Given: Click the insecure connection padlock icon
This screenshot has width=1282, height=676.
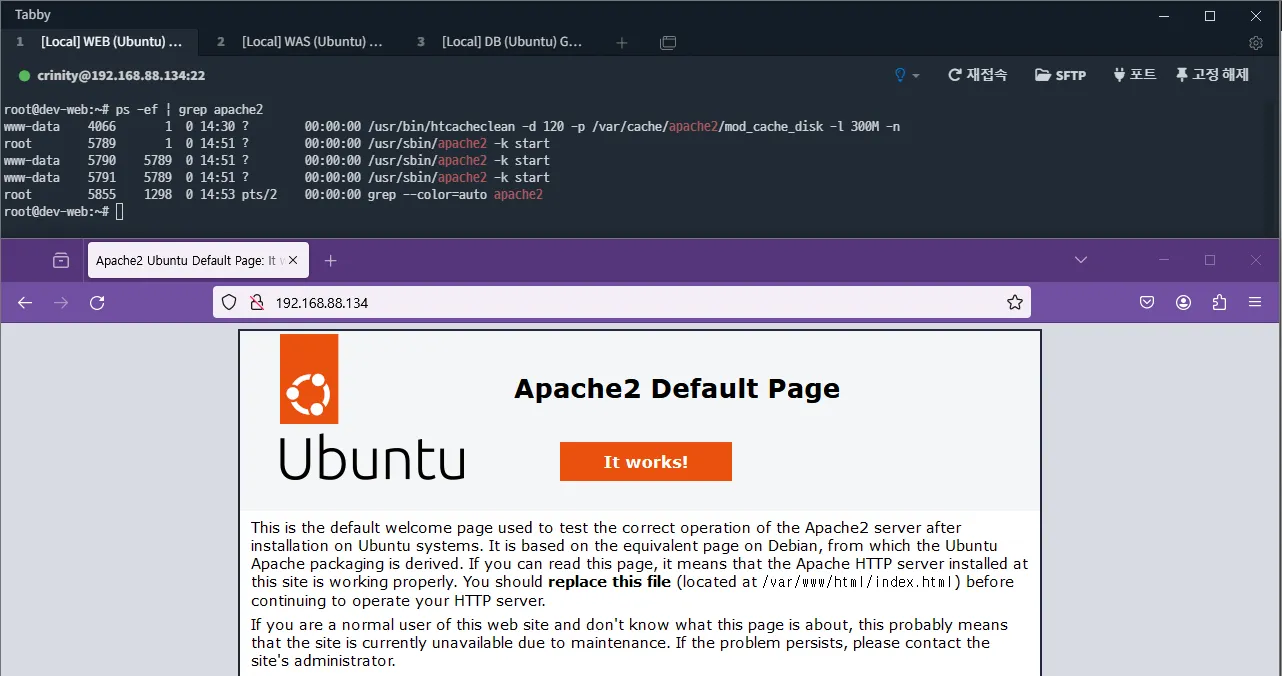Looking at the screenshot, I should pos(256,302).
